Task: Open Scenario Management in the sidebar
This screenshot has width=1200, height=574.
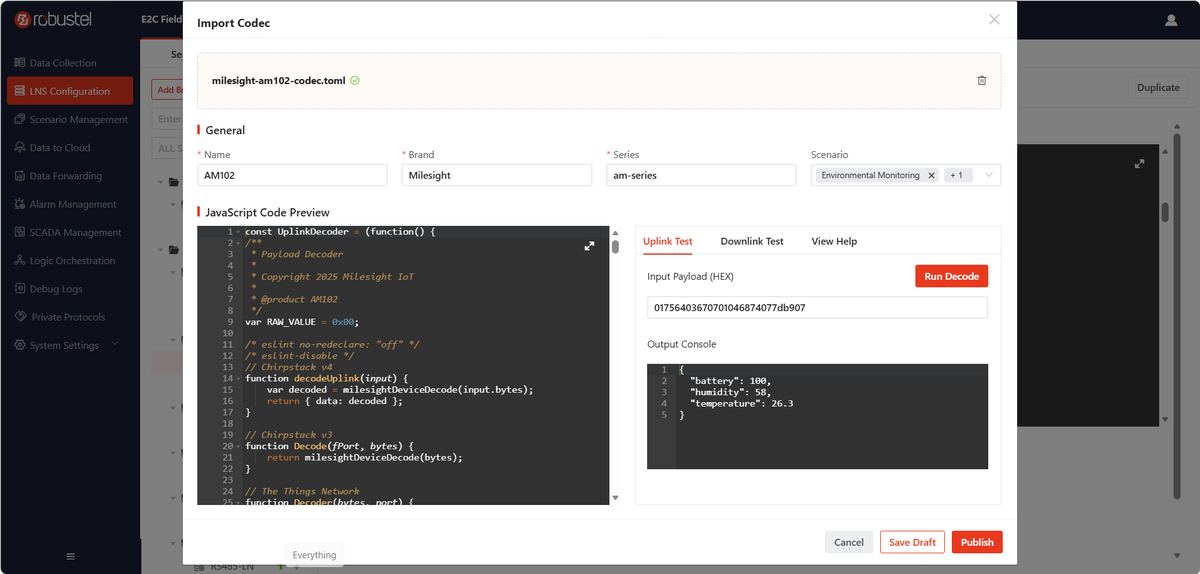Action: [x=69, y=119]
